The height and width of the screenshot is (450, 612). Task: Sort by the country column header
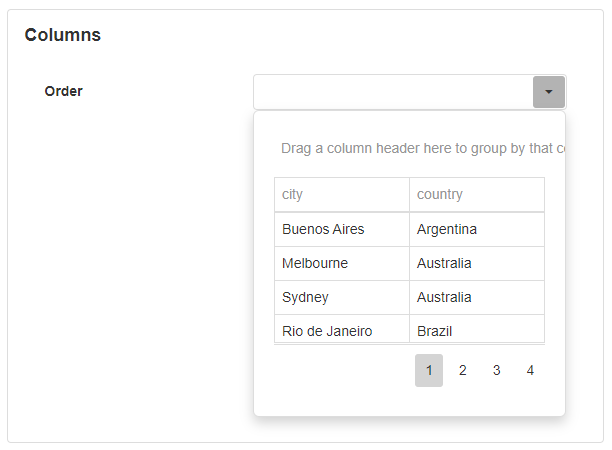(x=476, y=195)
